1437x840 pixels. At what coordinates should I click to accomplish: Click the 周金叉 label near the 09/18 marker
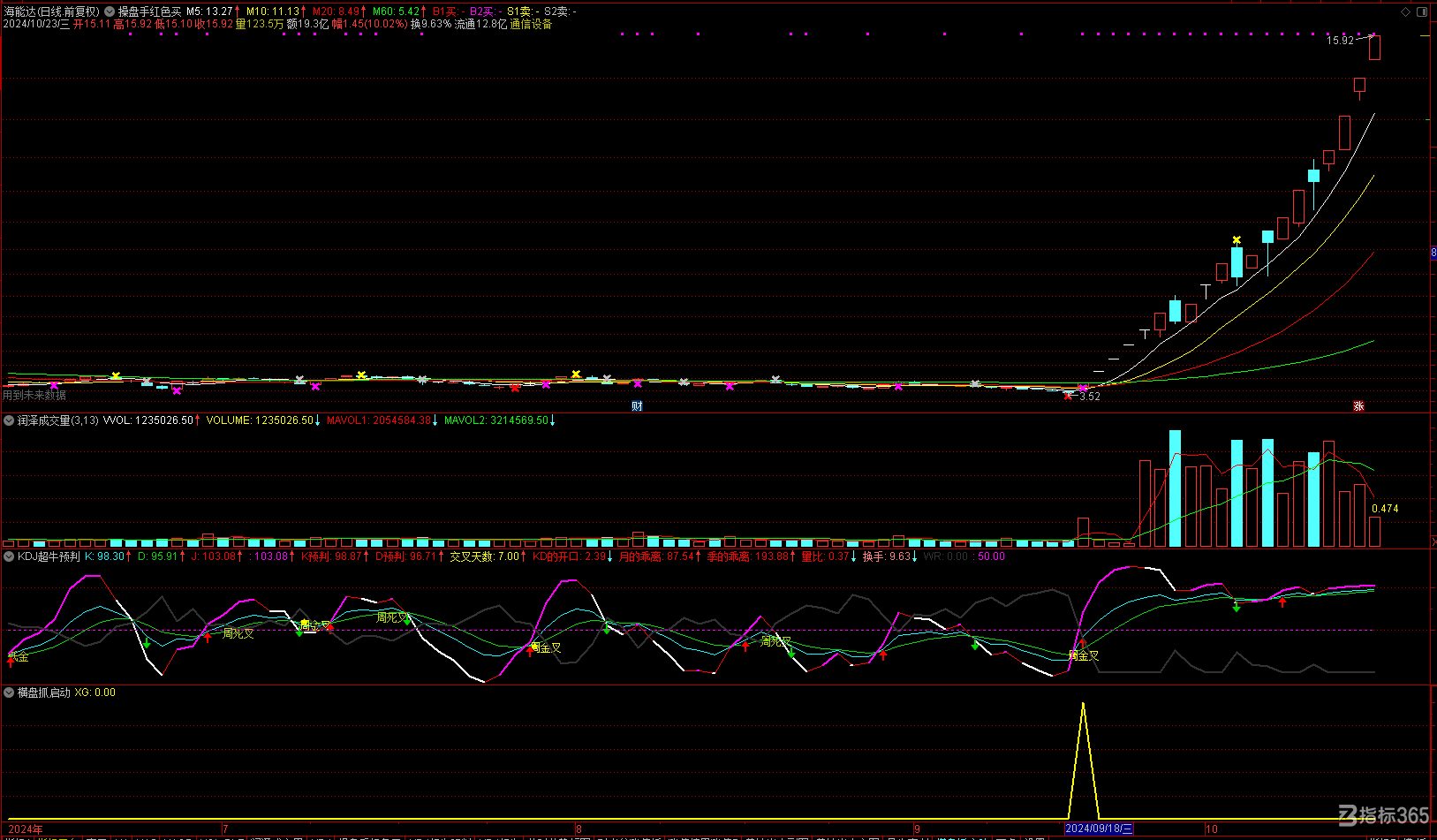tap(1084, 655)
